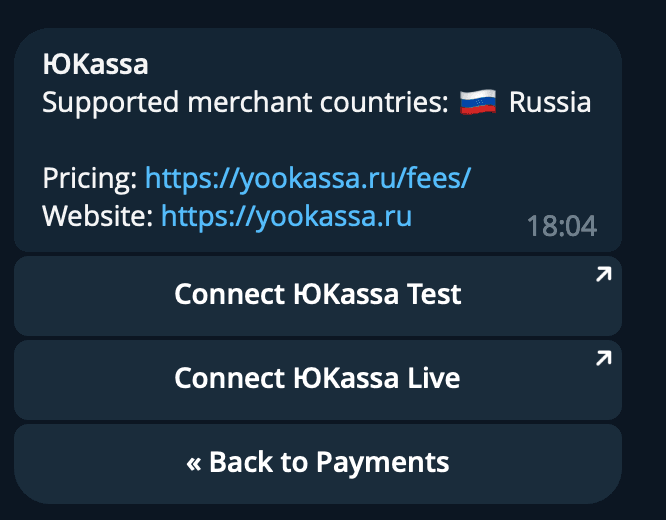666x520 pixels.
Task: Visit the https://yookassa.ru website link
Action: point(286,216)
